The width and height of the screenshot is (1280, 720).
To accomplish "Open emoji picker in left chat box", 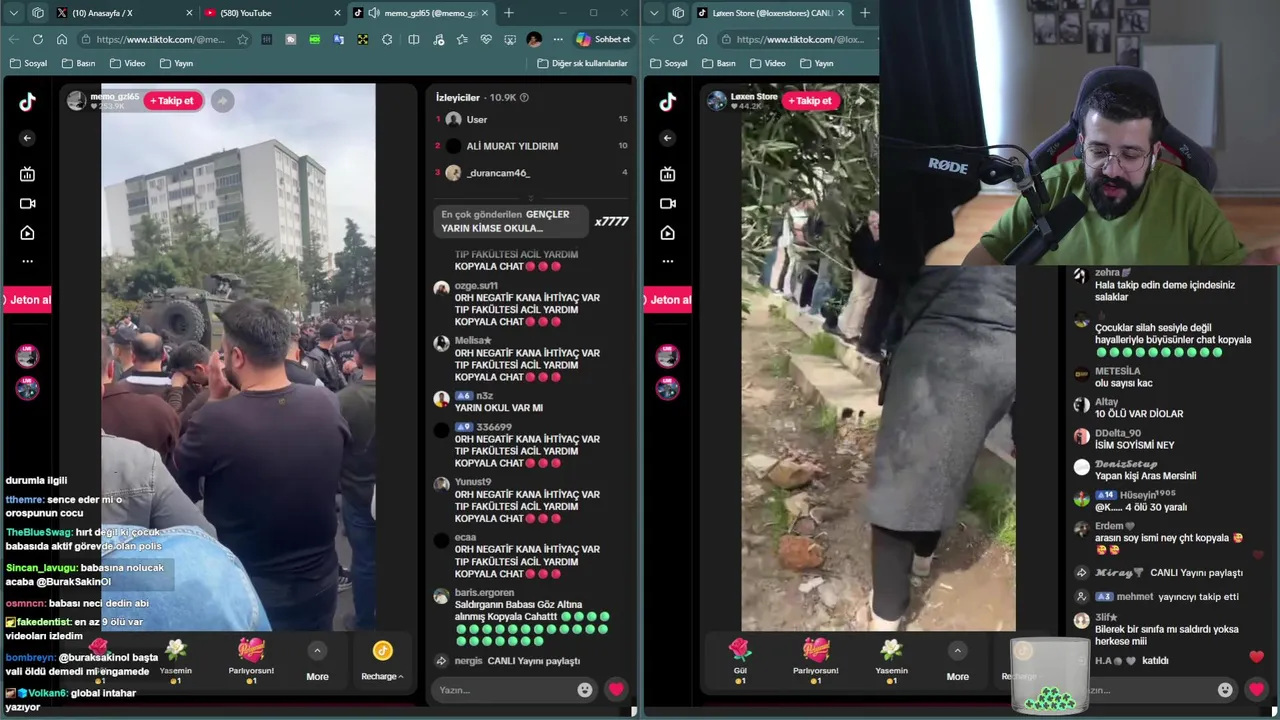I will [x=585, y=689].
